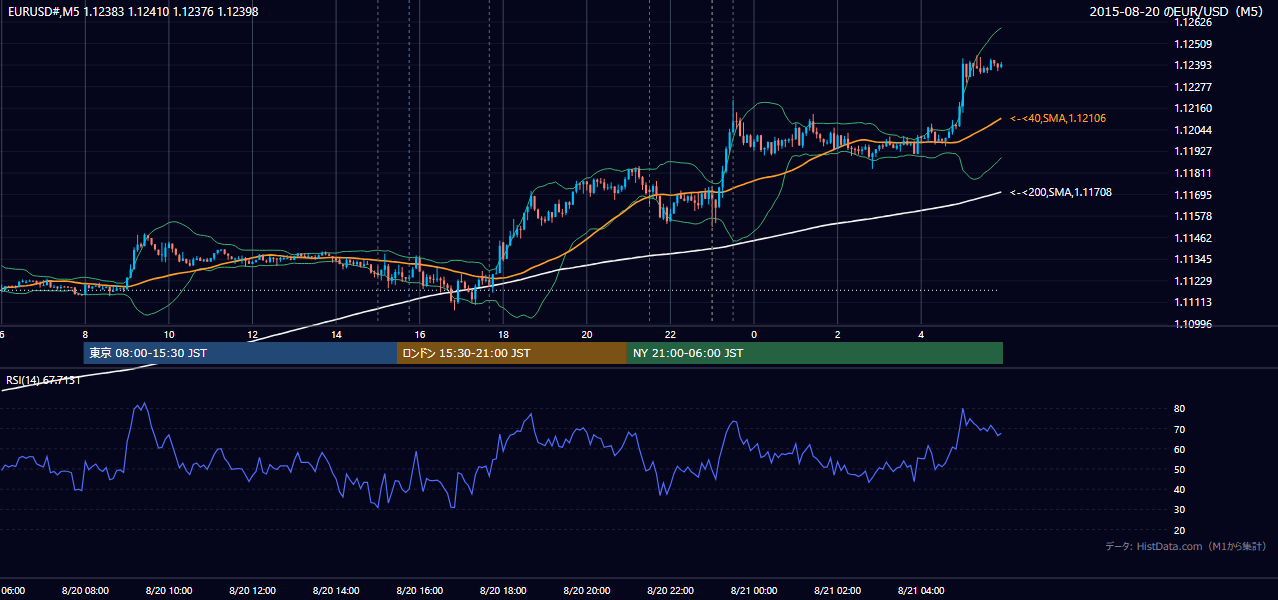
Task: Click bottom time label 8/21 00:00
Action: point(753,591)
